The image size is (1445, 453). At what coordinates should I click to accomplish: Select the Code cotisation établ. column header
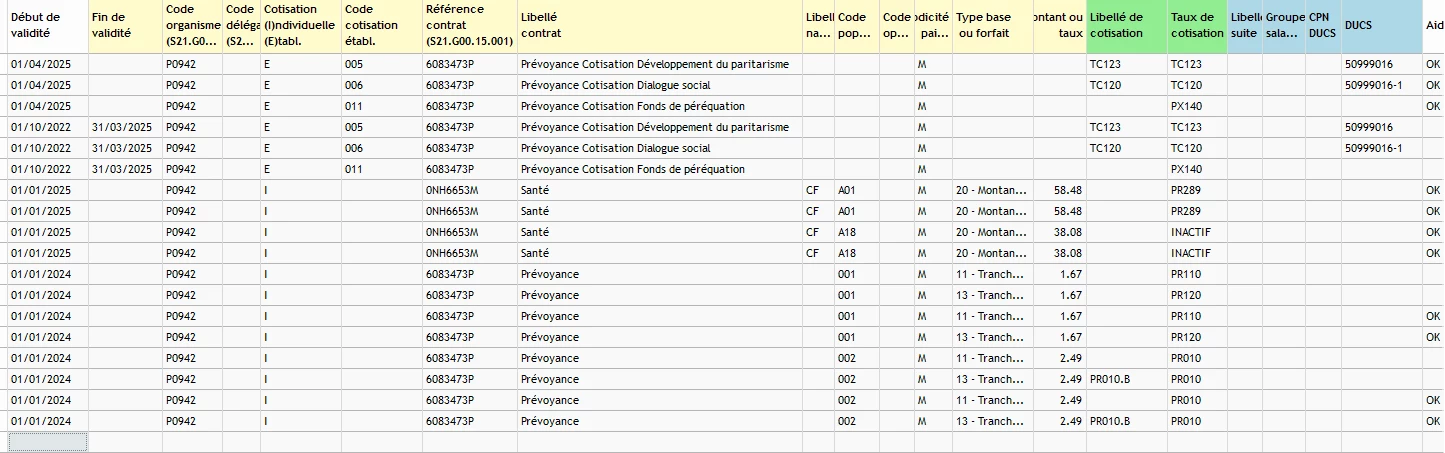[380, 26]
